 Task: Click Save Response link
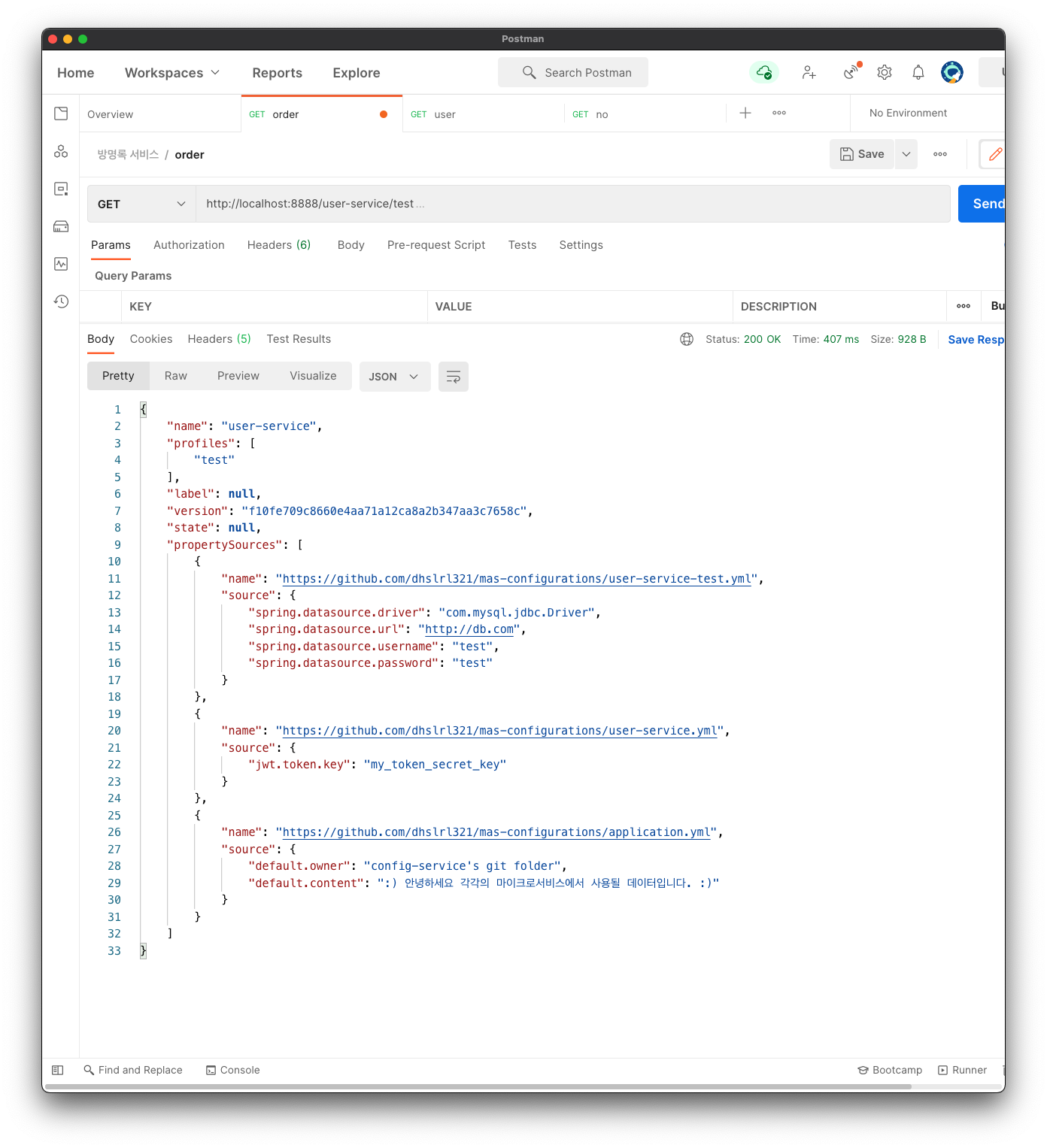[x=976, y=340]
